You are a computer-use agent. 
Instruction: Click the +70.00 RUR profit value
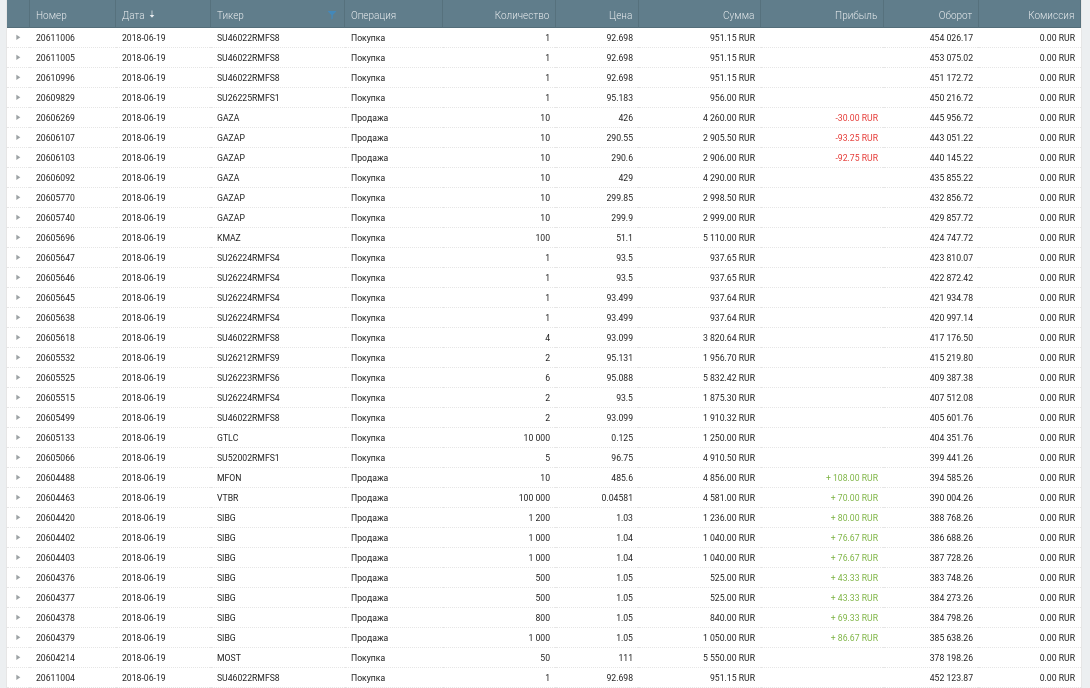coord(854,498)
